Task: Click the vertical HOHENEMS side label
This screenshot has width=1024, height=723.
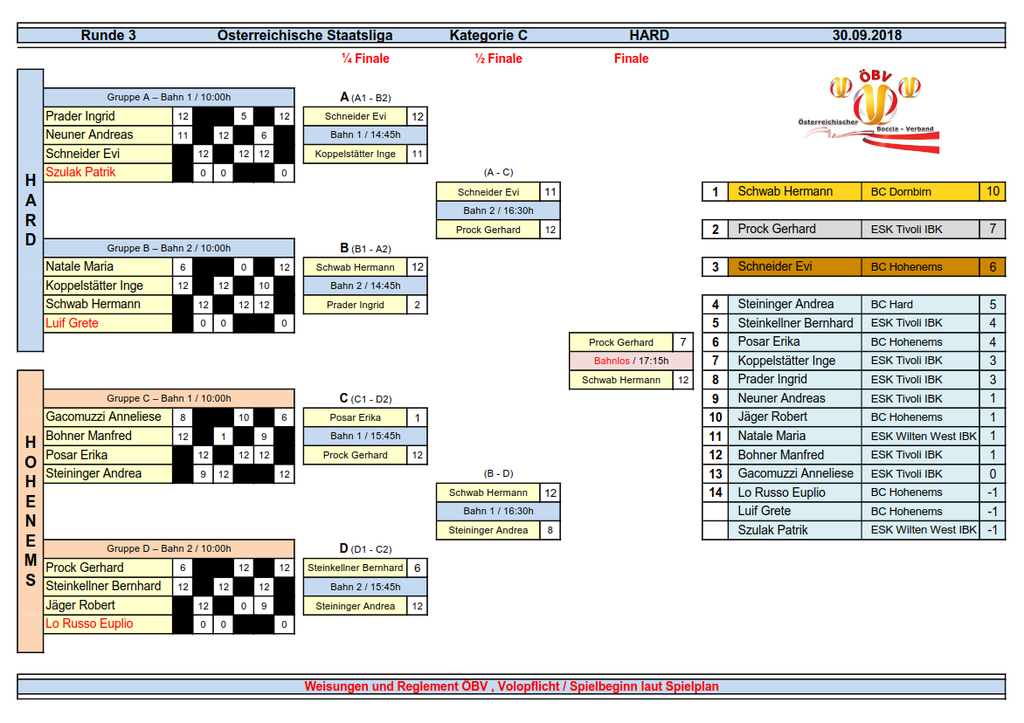Action: [x=30, y=510]
